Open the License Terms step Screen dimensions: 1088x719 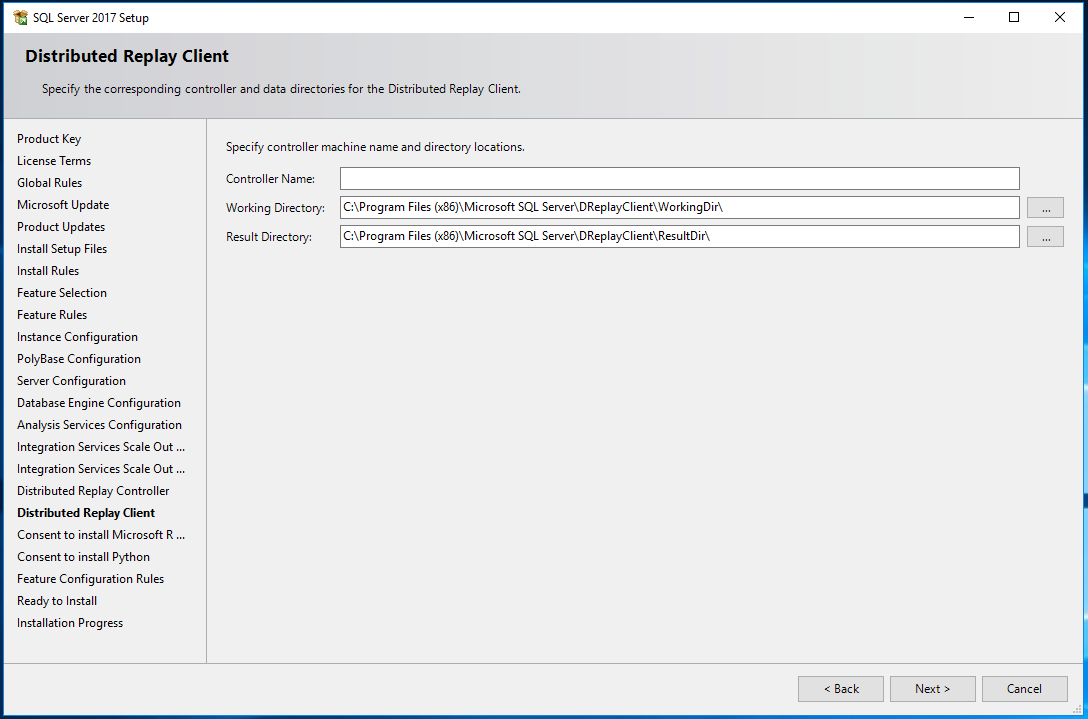coord(54,161)
